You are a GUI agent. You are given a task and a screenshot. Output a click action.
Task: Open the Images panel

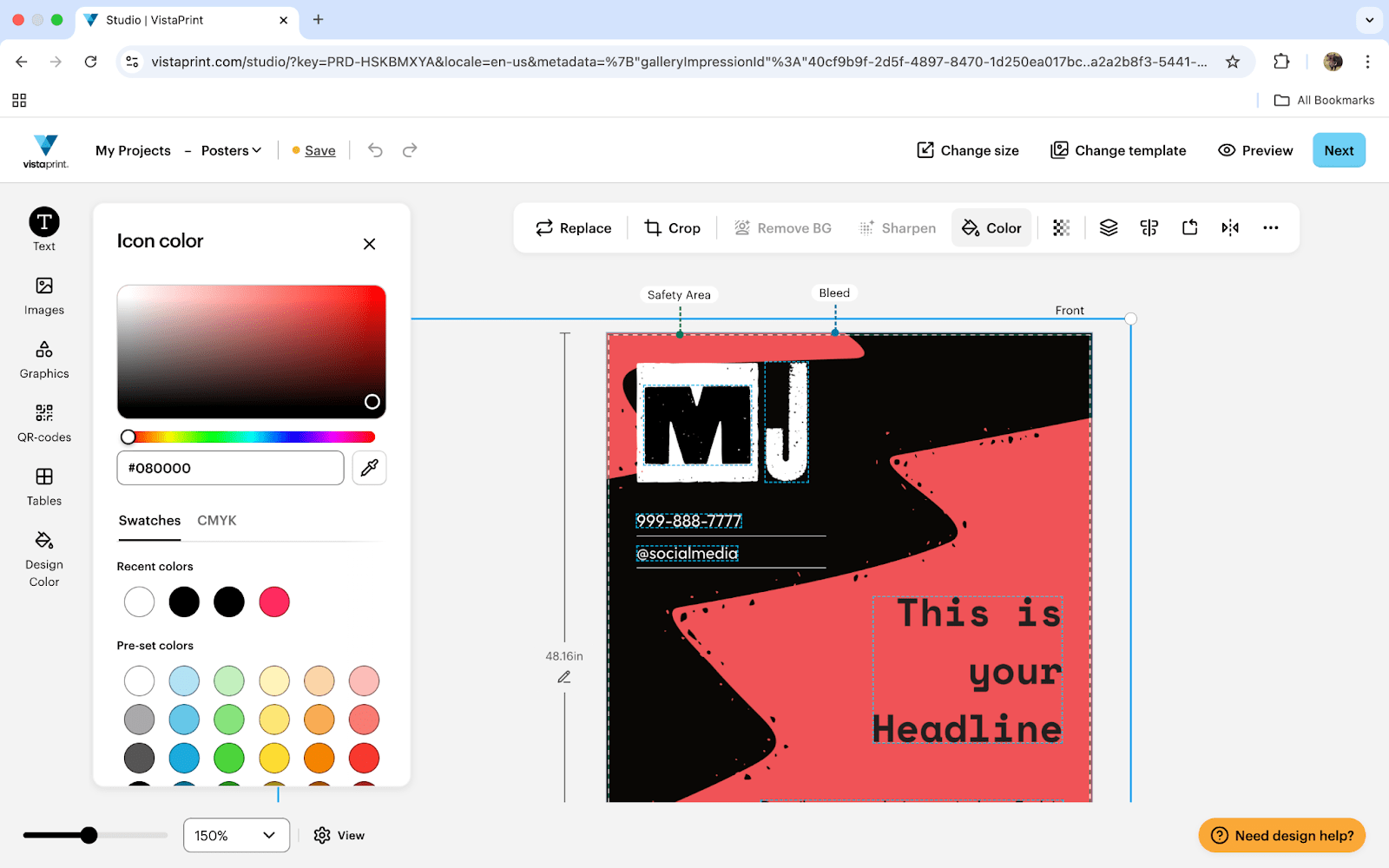(43, 295)
